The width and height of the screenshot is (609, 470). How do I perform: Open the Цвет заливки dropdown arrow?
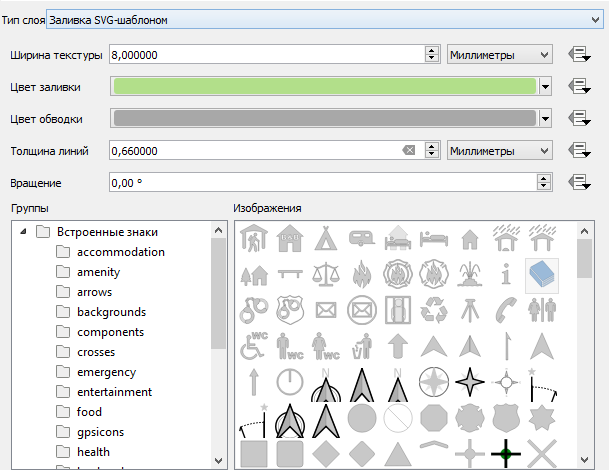(545, 87)
